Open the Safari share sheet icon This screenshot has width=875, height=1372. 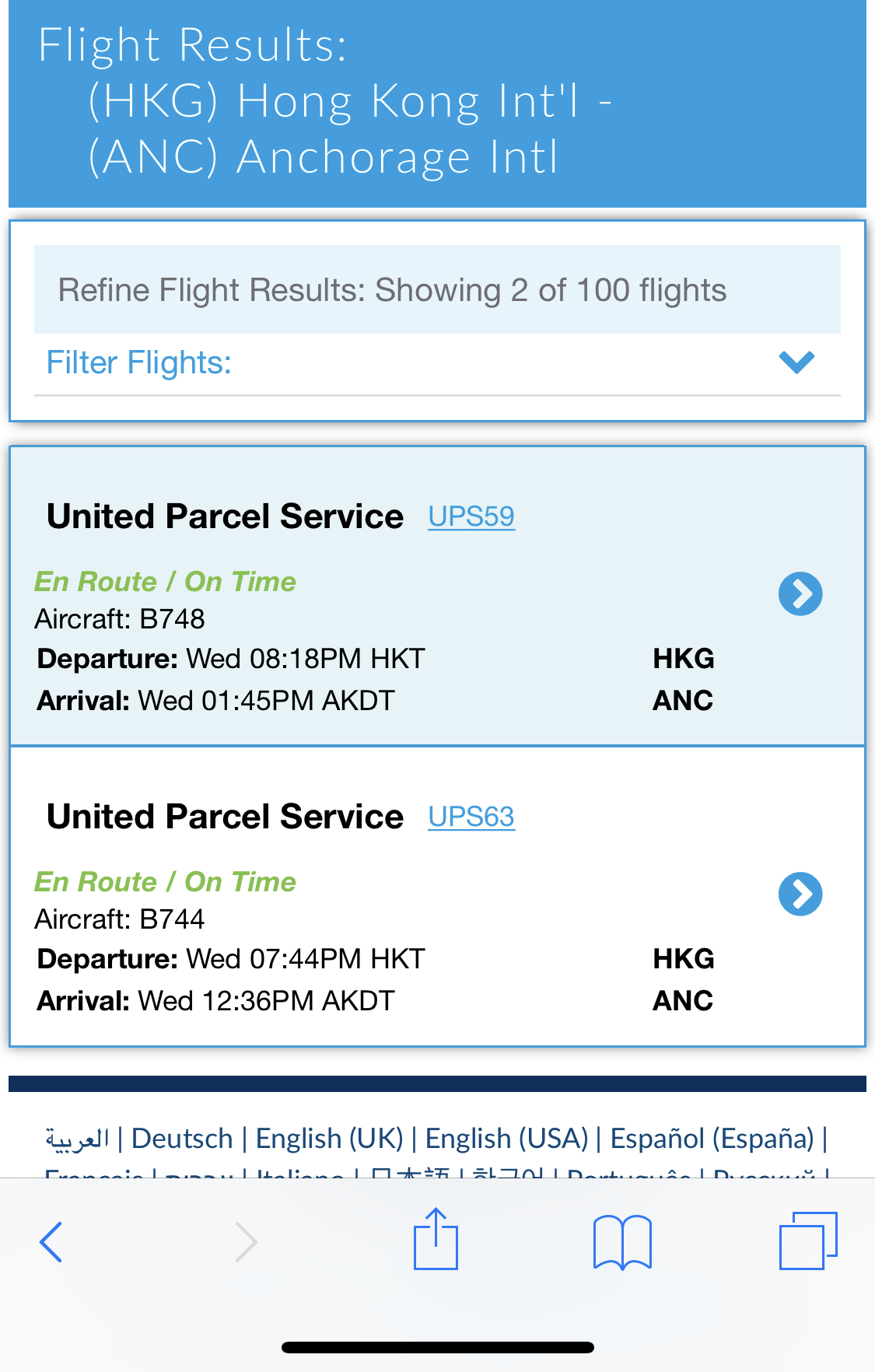(x=436, y=1238)
